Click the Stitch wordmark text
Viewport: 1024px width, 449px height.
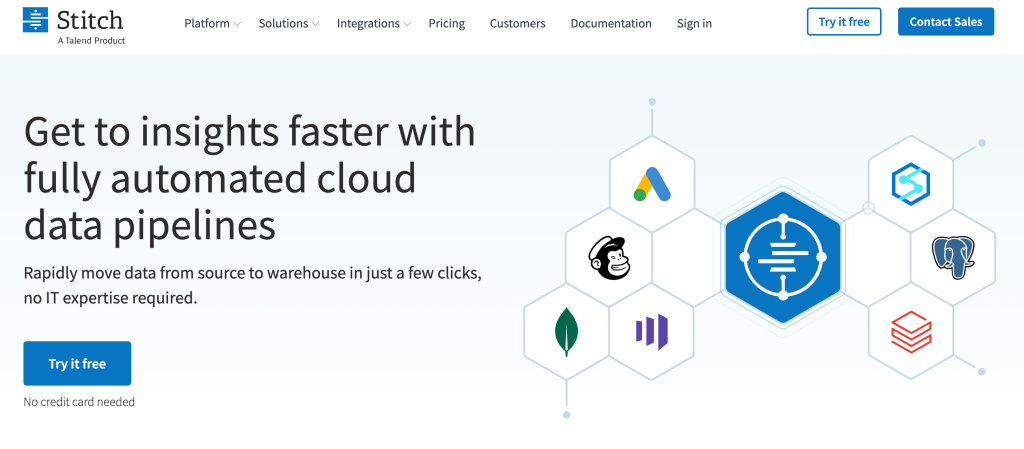[x=89, y=20]
